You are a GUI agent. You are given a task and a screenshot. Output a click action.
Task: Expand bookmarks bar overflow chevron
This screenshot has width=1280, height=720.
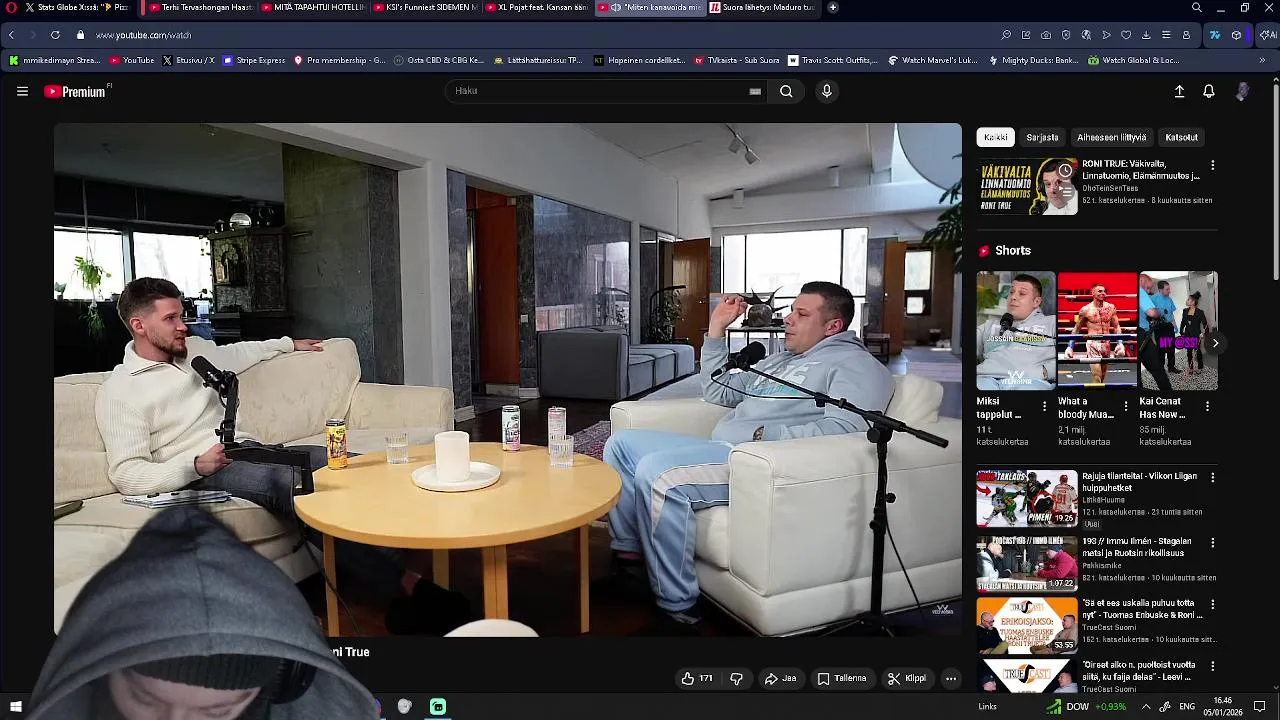[x=1262, y=60]
